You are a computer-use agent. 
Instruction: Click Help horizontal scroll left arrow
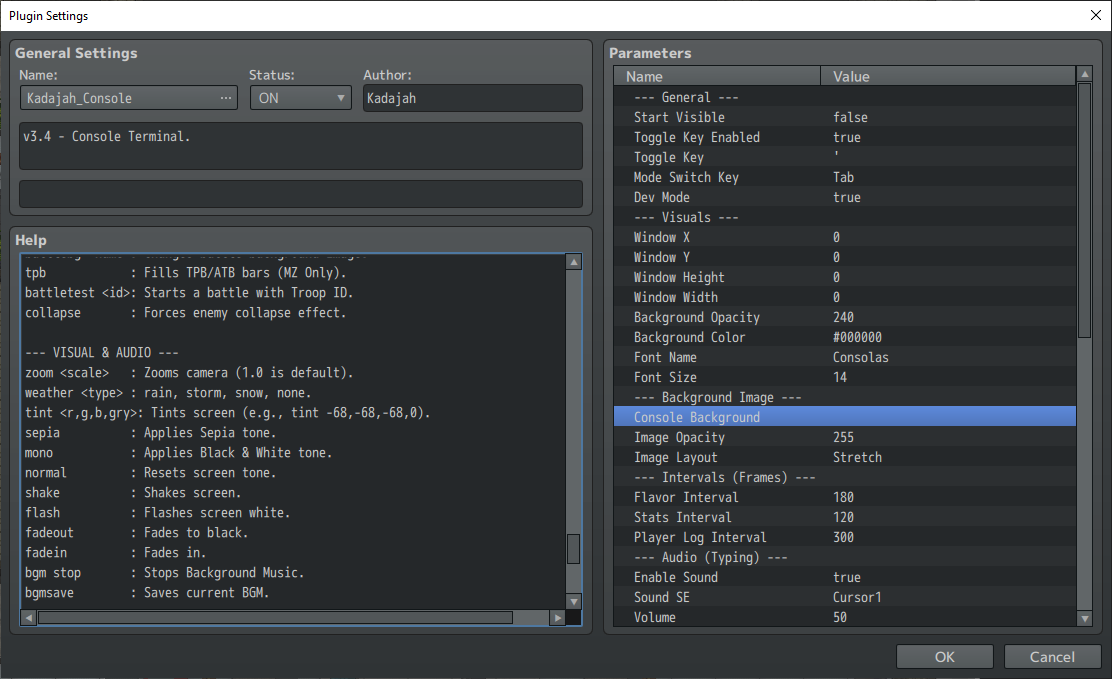29,618
